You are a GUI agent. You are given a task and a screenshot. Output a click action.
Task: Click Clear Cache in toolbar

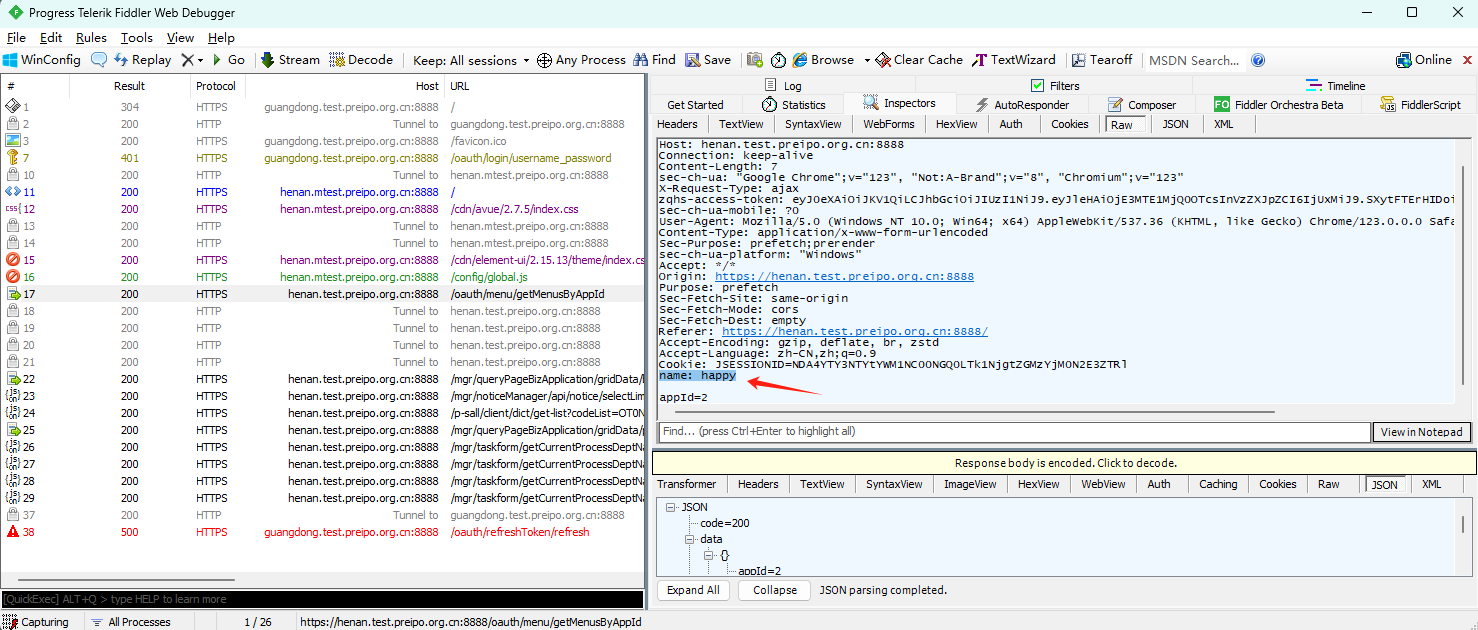(919, 60)
